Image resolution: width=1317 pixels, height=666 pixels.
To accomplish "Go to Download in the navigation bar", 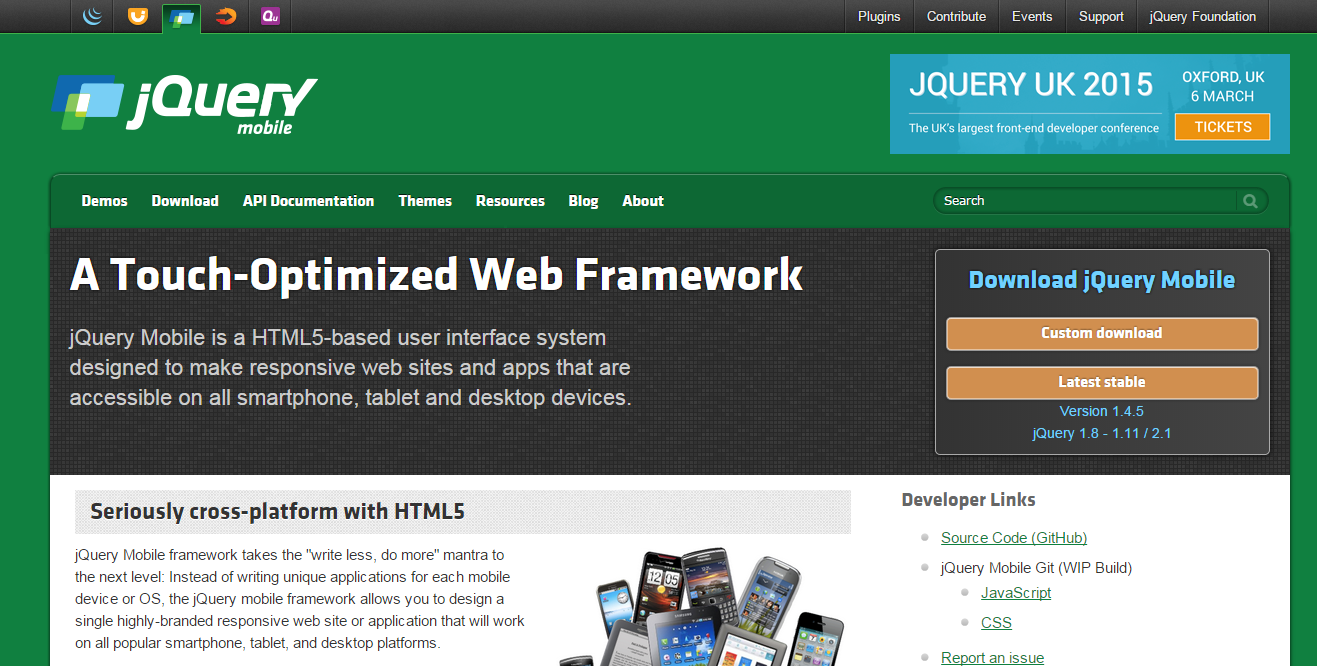I will (185, 201).
